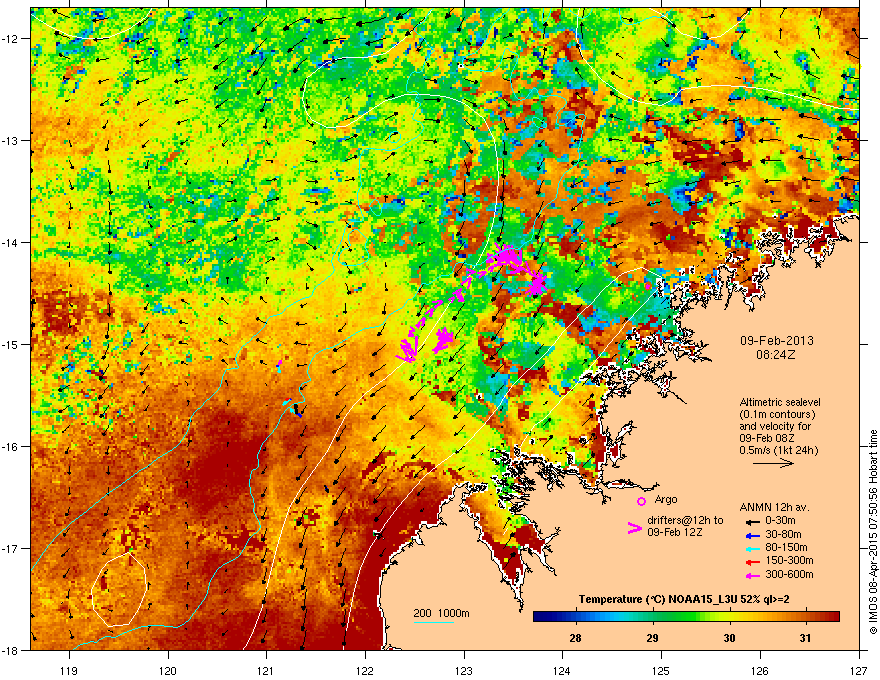
Task: Select the cyan 80-150m arrow symbol
Action: pyautogui.click(x=752, y=548)
